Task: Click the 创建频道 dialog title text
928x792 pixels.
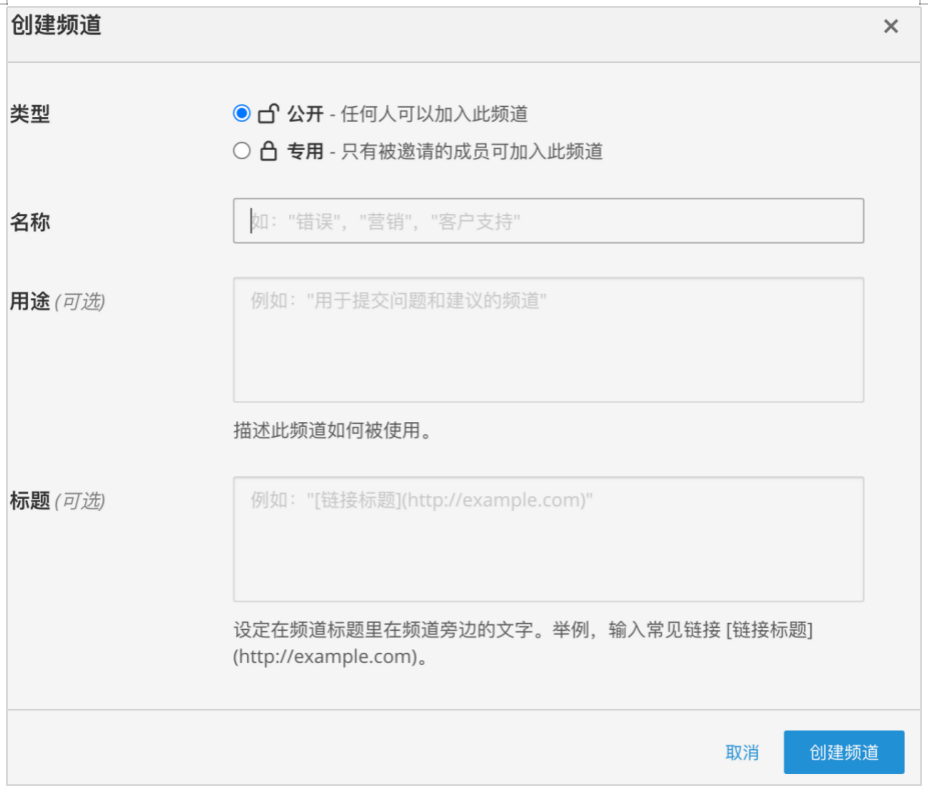Action: (56, 26)
